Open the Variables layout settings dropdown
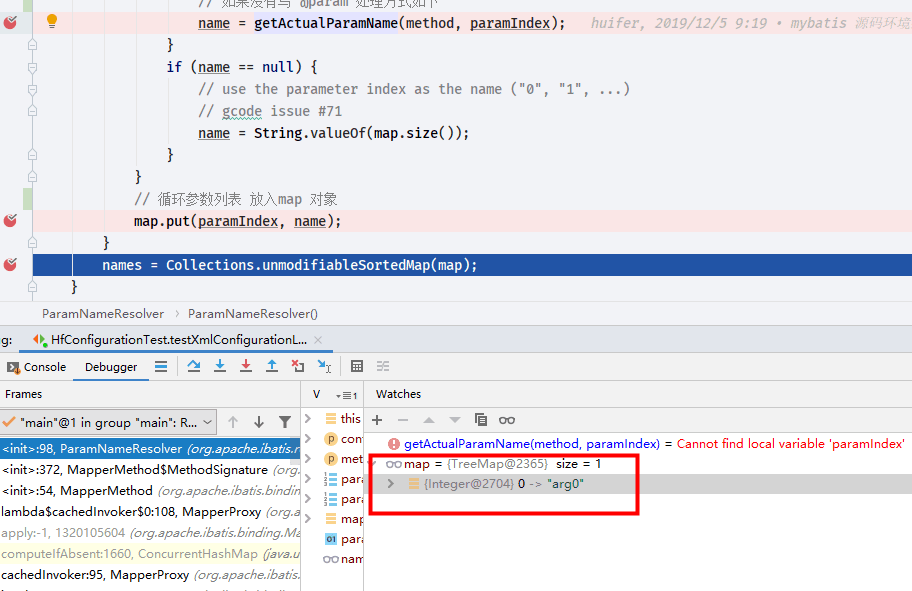The height and width of the screenshot is (591, 912). coord(347,395)
